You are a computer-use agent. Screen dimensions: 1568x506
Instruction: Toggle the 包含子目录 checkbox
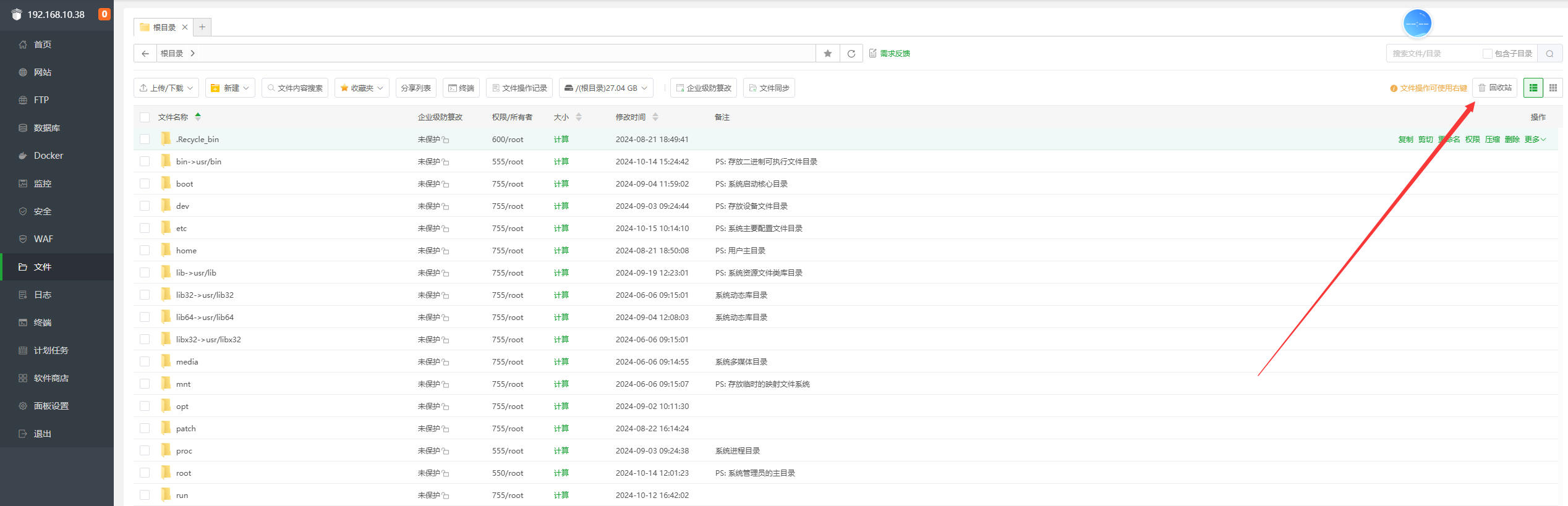pos(1488,54)
